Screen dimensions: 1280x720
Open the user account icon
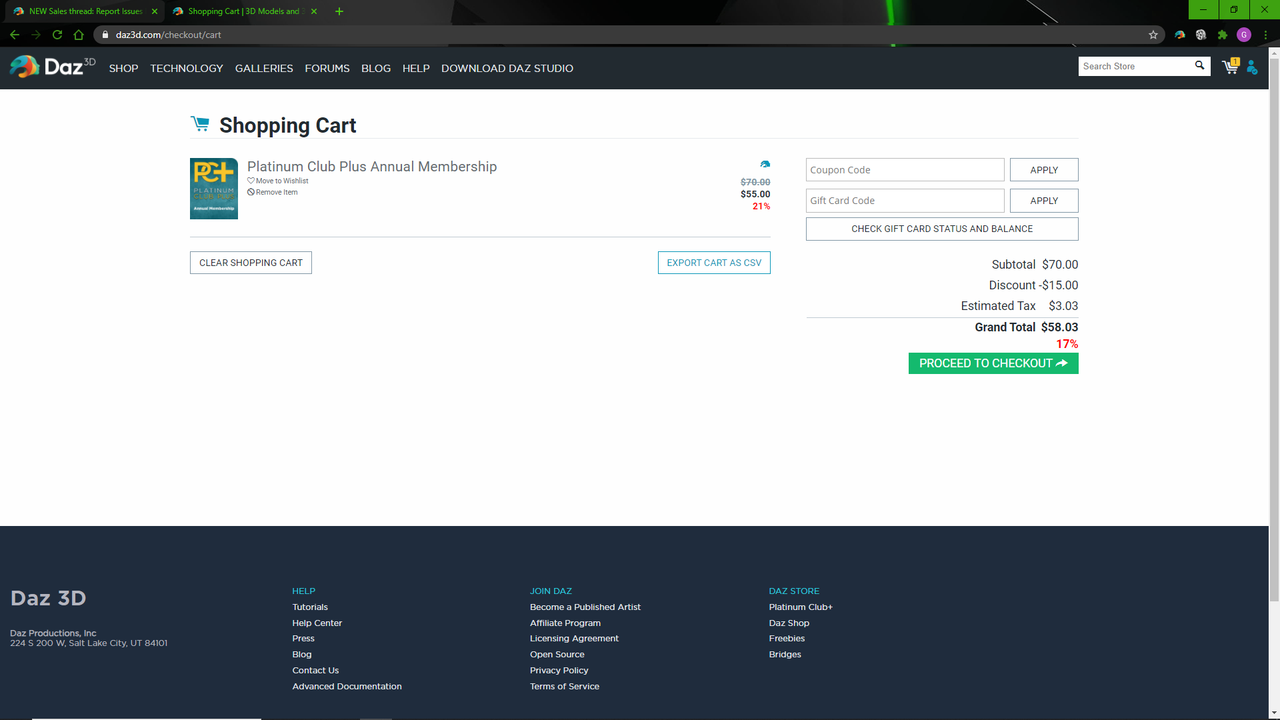pyautogui.click(x=1251, y=67)
